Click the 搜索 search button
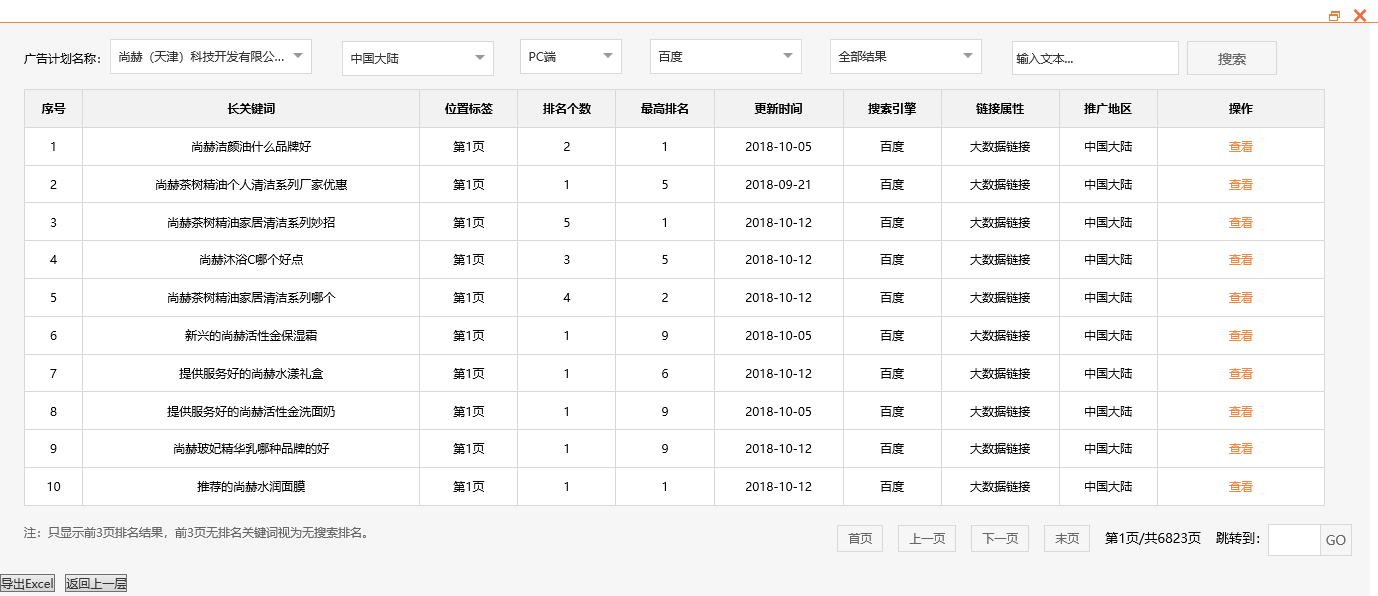1378x596 pixels. coord(1231,57)
